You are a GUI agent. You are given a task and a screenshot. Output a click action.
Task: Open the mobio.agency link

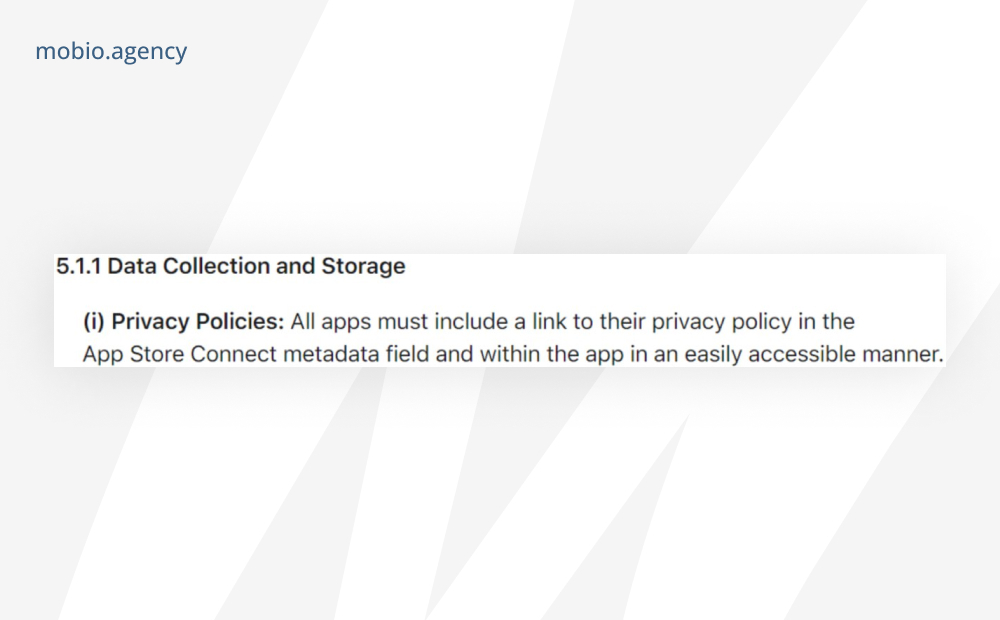point(111,52)
